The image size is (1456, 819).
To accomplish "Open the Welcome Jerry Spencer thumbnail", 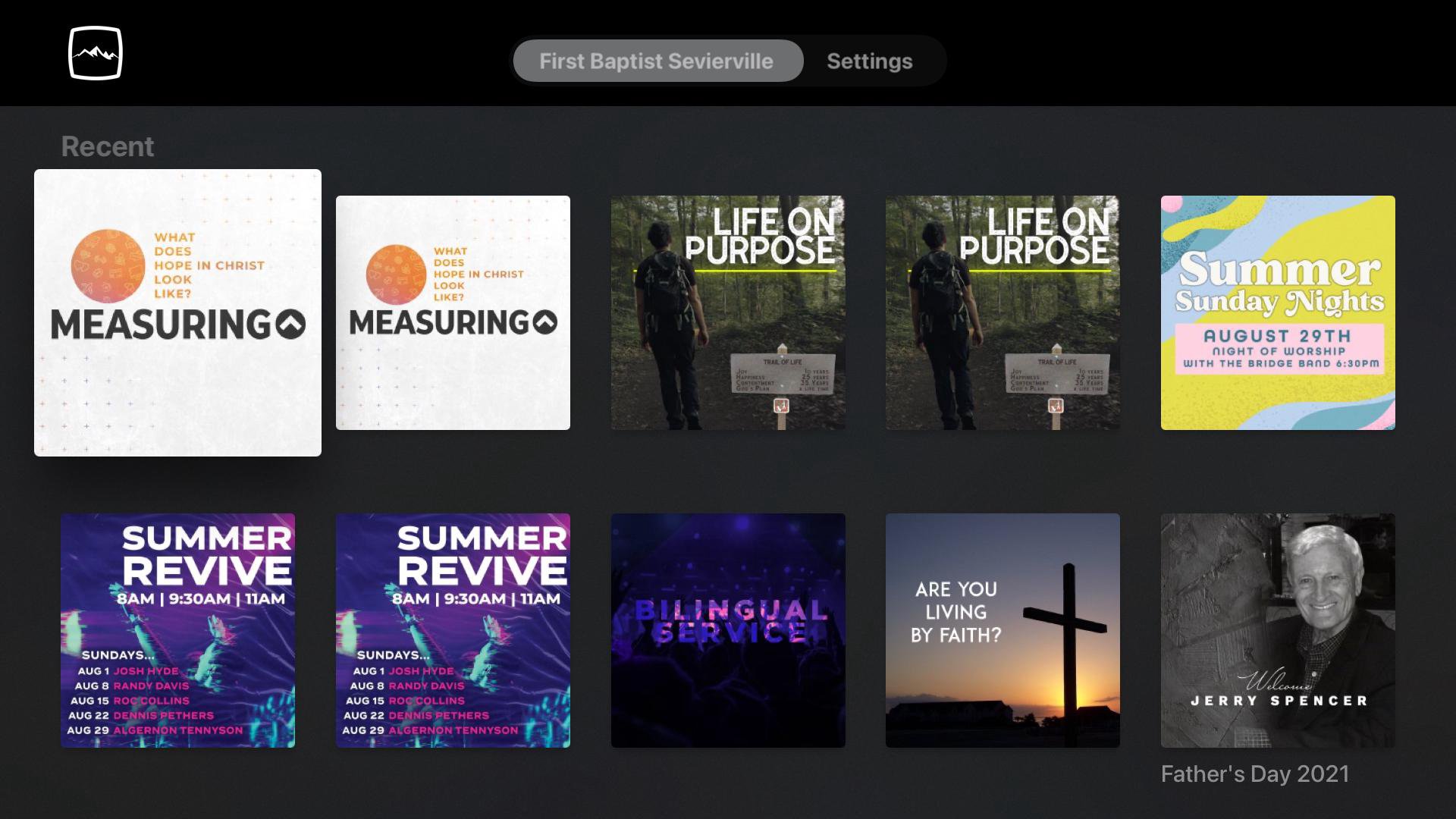I will pyautogui.click(x=1278, y=630).
